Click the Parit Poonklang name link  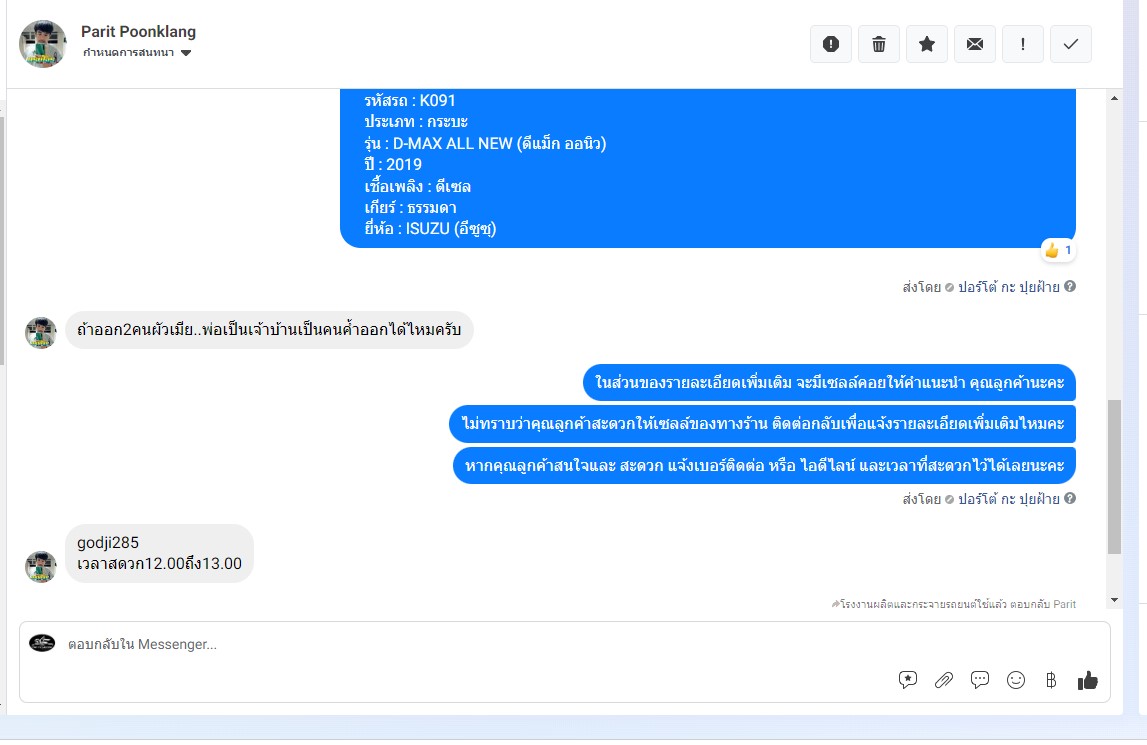click(x=138, y=31)
